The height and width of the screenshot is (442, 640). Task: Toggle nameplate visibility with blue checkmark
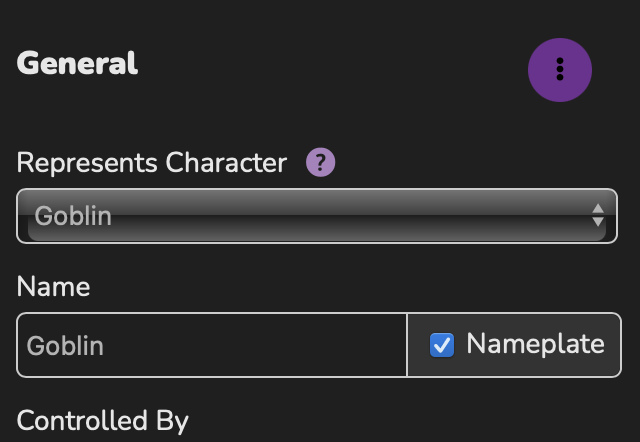click(x=442, y=345)
